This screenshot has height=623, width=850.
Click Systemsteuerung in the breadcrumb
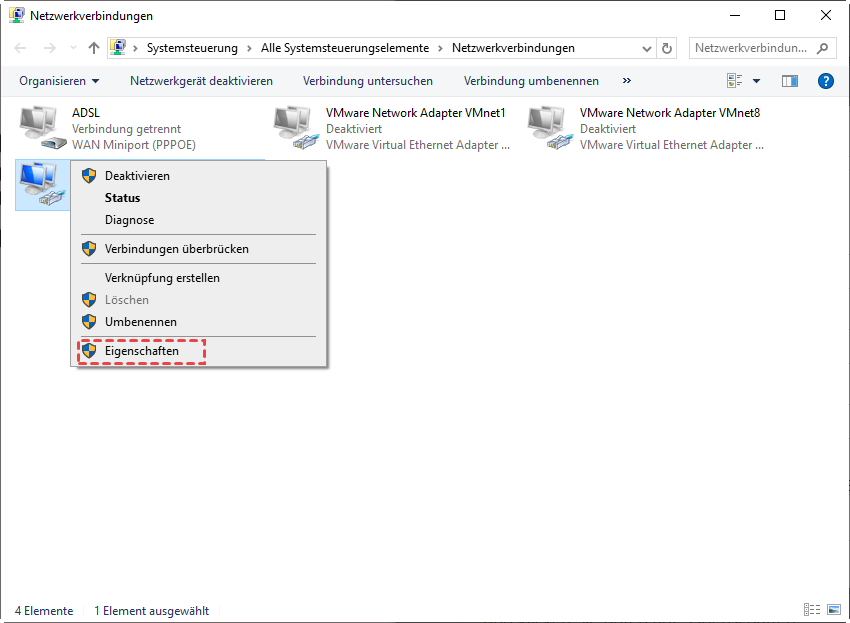(x=192, y=48)
